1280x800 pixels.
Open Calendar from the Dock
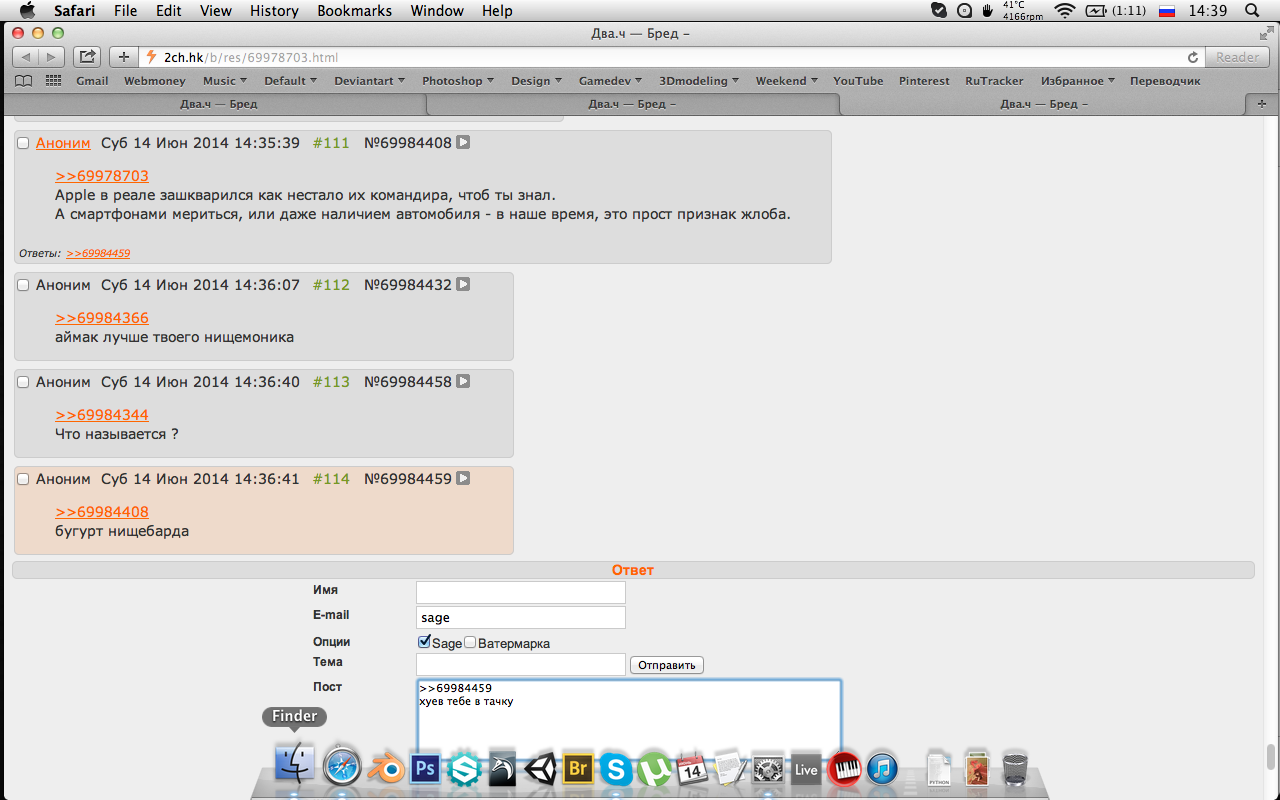tap(692, 768)
